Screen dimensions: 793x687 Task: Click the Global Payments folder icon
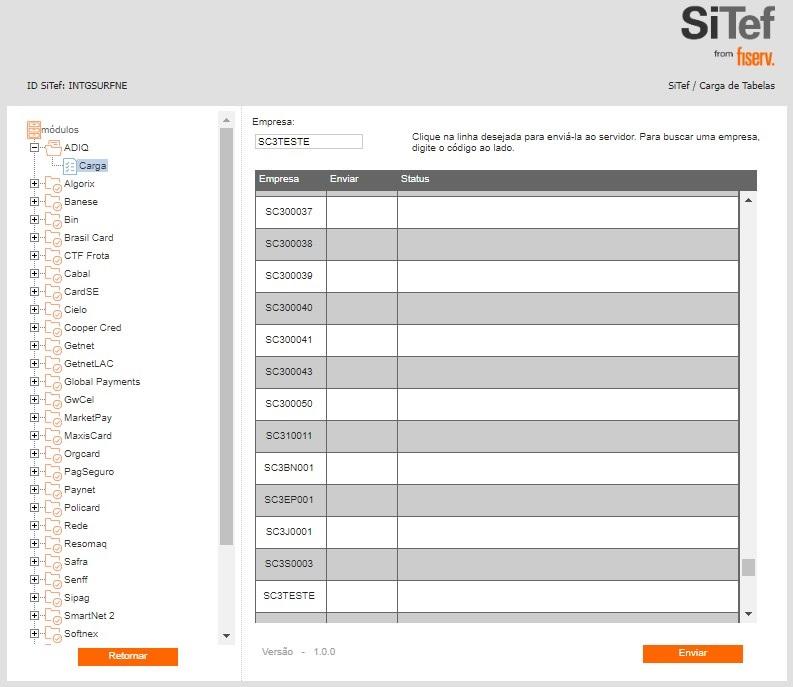click(x=53, y=382)
